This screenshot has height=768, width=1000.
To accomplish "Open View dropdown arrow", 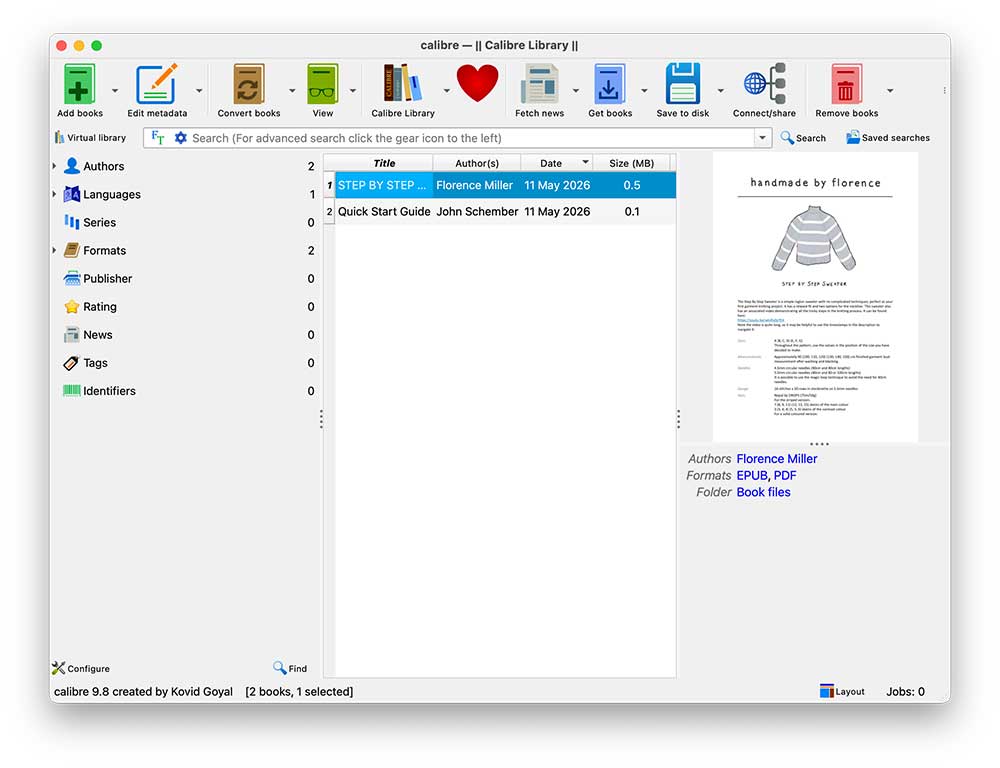I will pos(353,91).
